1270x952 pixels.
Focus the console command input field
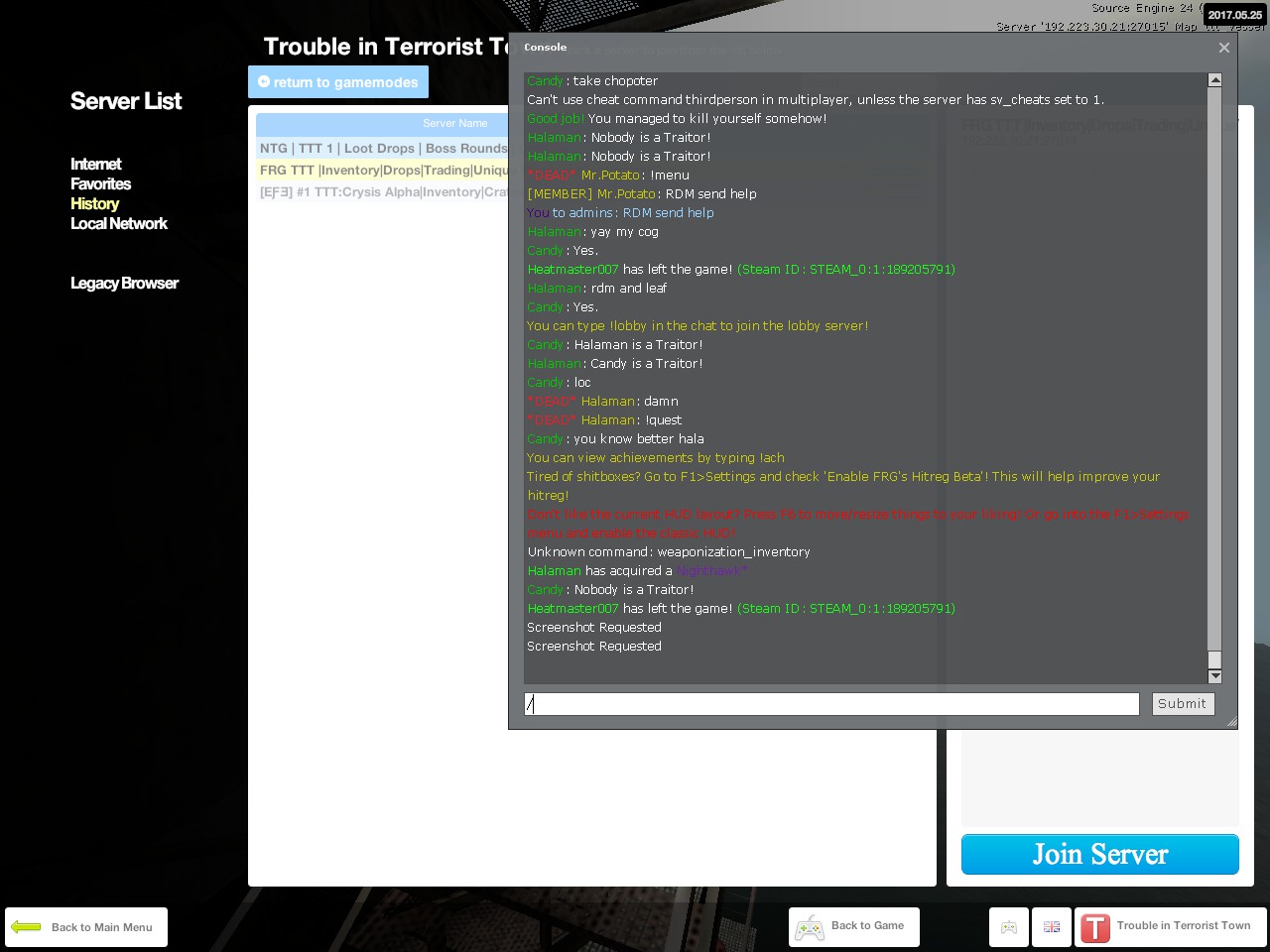(831, 704)
